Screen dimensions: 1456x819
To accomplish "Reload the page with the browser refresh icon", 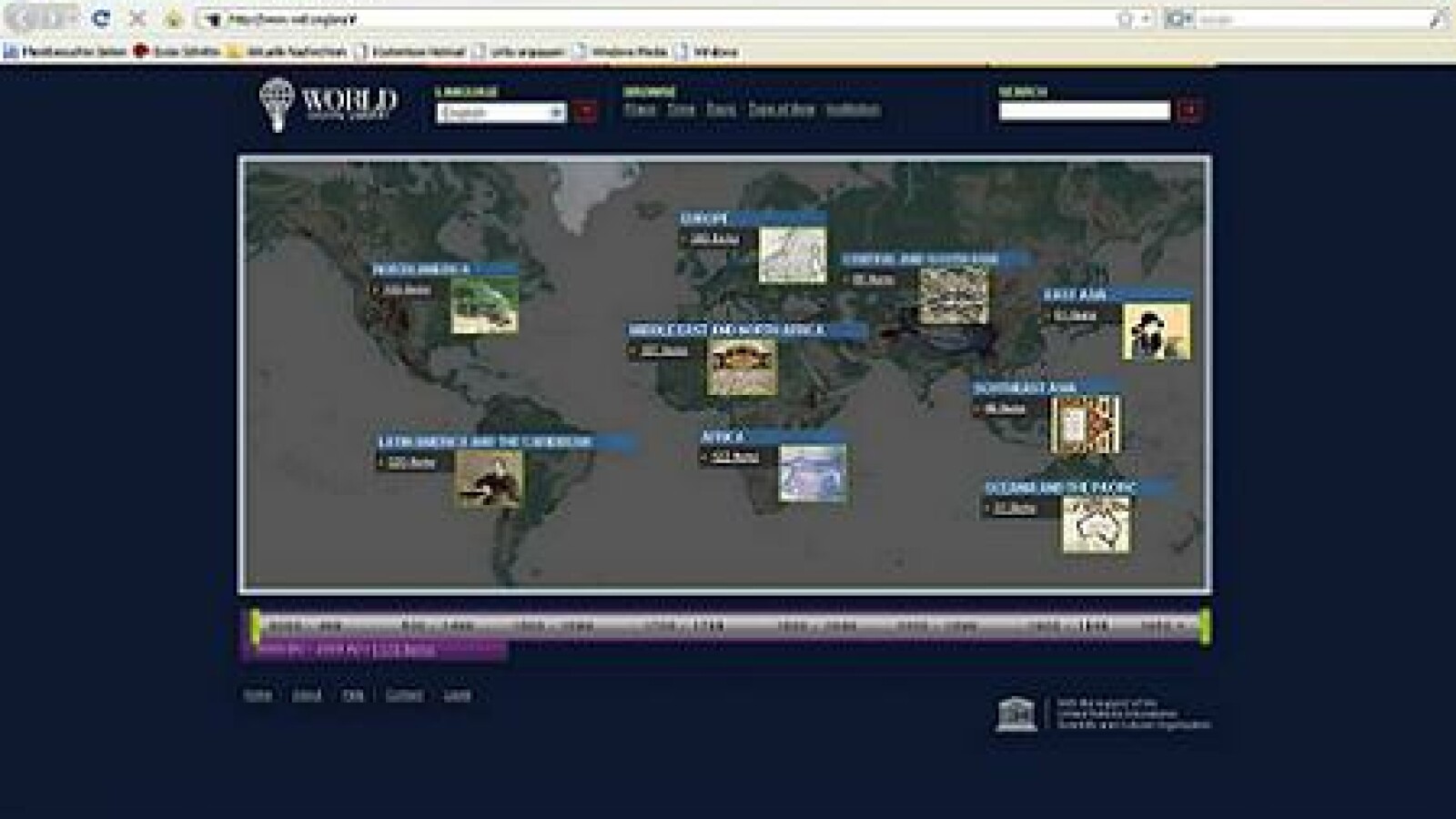I will tap(102, 18).
